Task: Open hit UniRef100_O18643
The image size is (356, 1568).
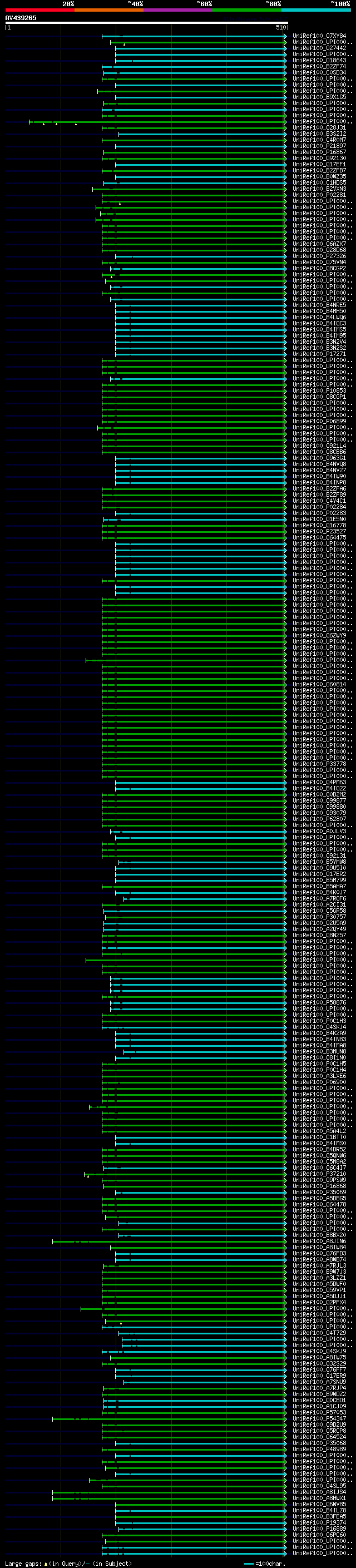Action: point(319,60)
